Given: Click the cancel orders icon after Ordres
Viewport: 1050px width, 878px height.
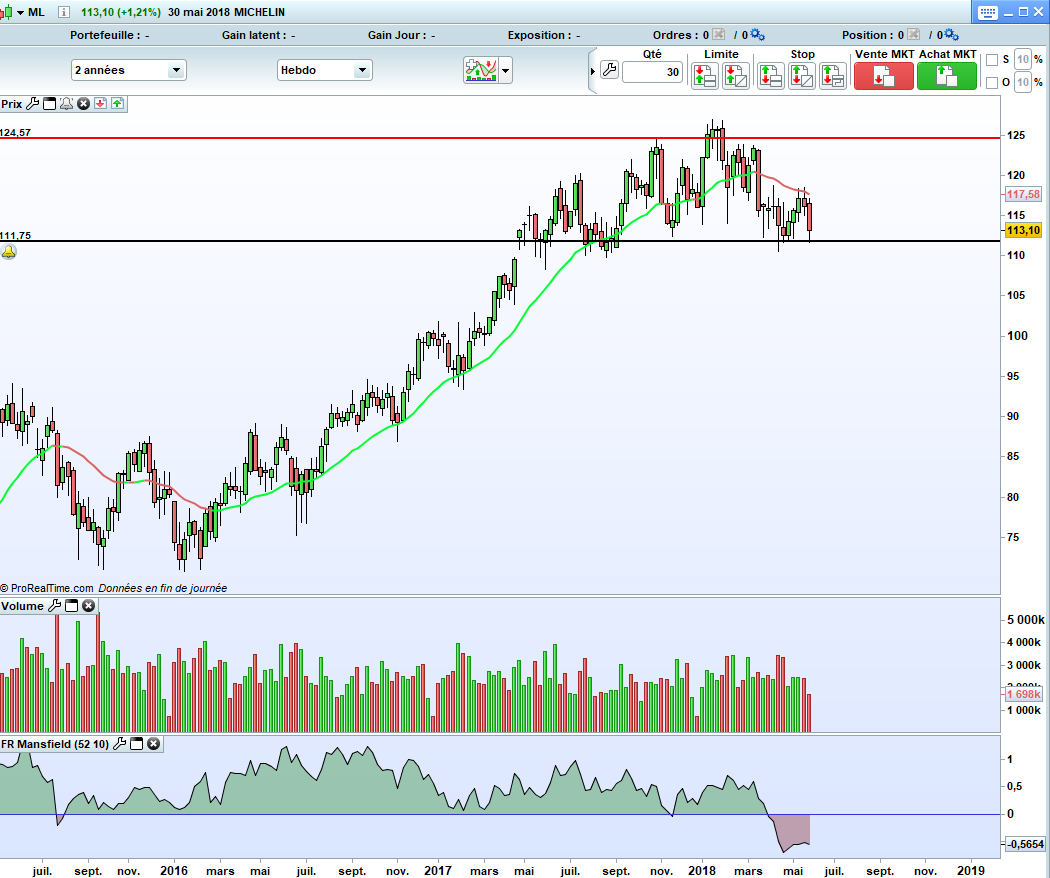Looking at the screenshot, I should [x=718, y=35].
